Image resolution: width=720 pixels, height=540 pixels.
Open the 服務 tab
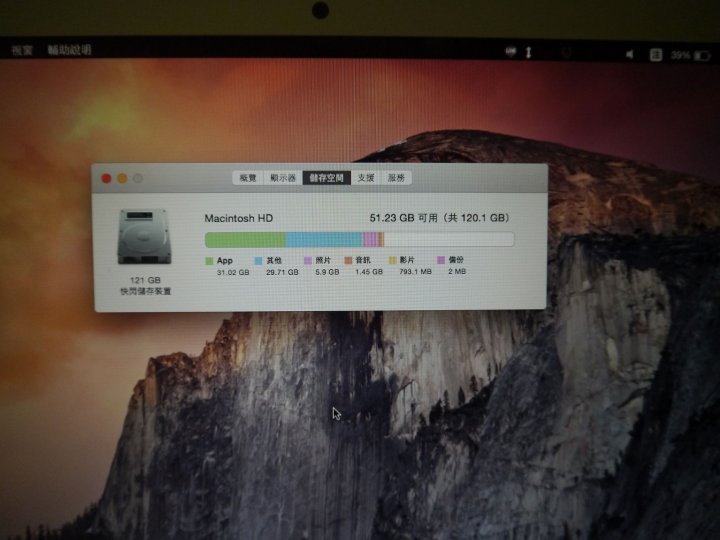click(x=396, y=178)
